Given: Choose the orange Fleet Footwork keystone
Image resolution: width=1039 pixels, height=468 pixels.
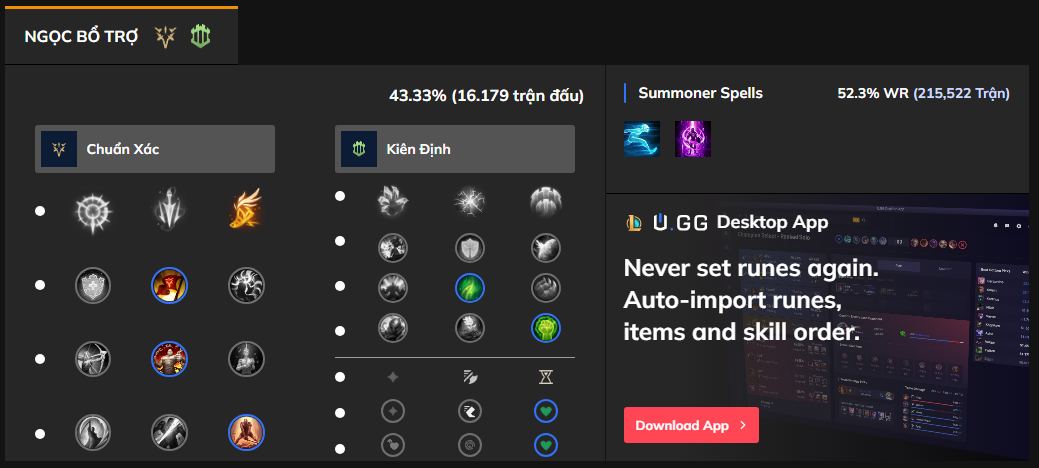Looking at the screenshot, I should pyautogui.click(x=245, y=211).
